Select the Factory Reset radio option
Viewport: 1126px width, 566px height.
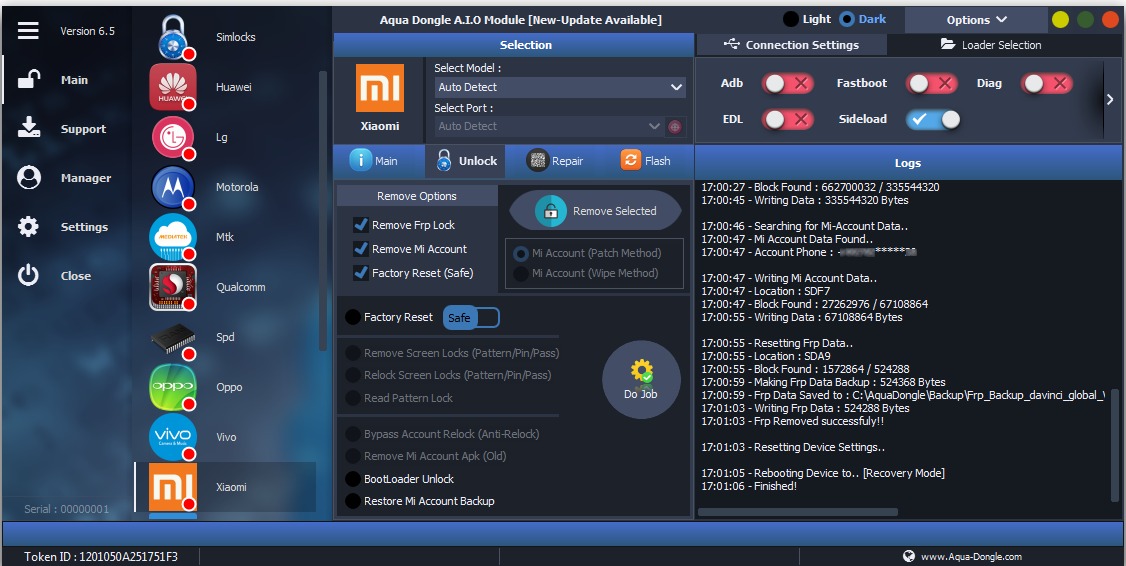pyautogui.click(x=353, y=317)
